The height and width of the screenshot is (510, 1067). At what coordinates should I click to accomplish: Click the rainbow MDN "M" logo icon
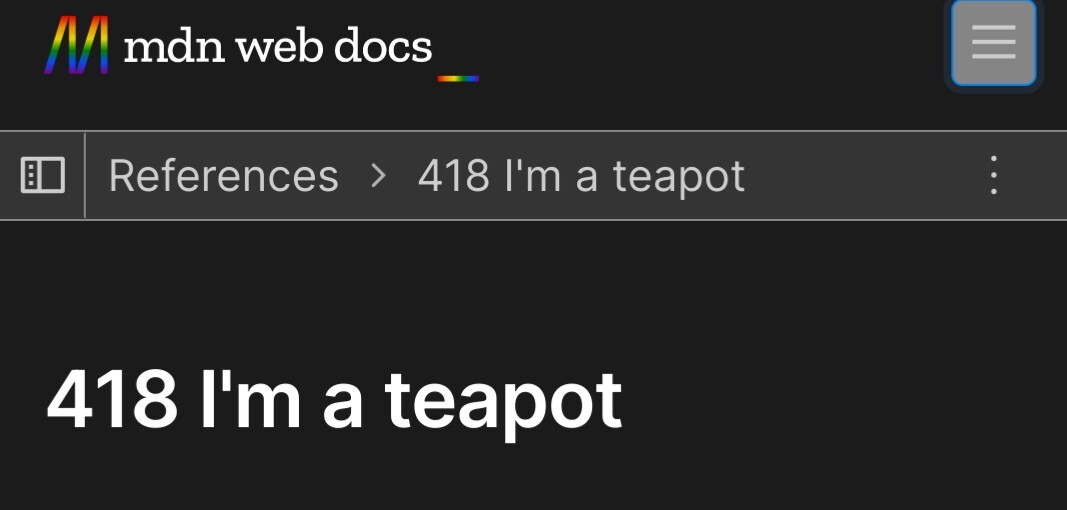coord(77,45)
